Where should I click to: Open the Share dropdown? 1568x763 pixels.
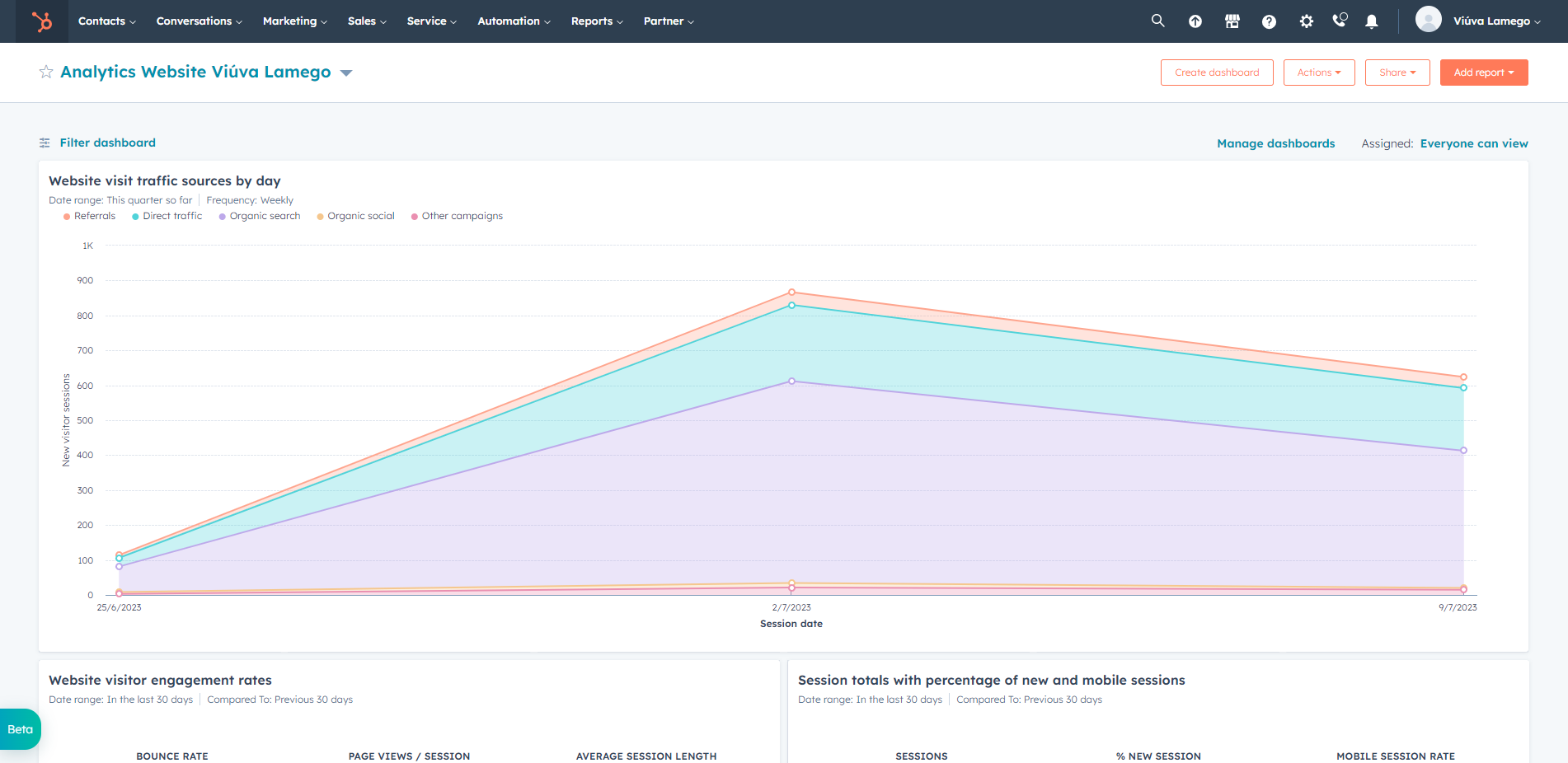[x=1397, y=73]
